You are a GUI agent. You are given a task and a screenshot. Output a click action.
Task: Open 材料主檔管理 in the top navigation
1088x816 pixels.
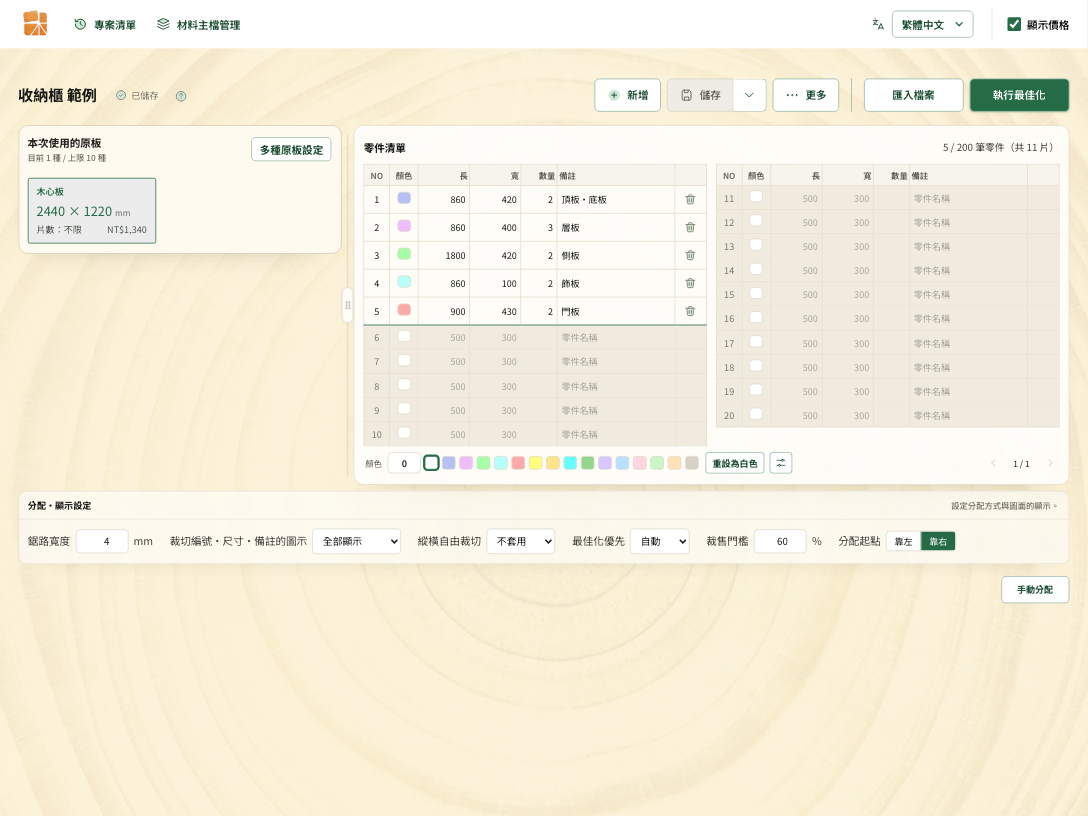coord(198,25)
